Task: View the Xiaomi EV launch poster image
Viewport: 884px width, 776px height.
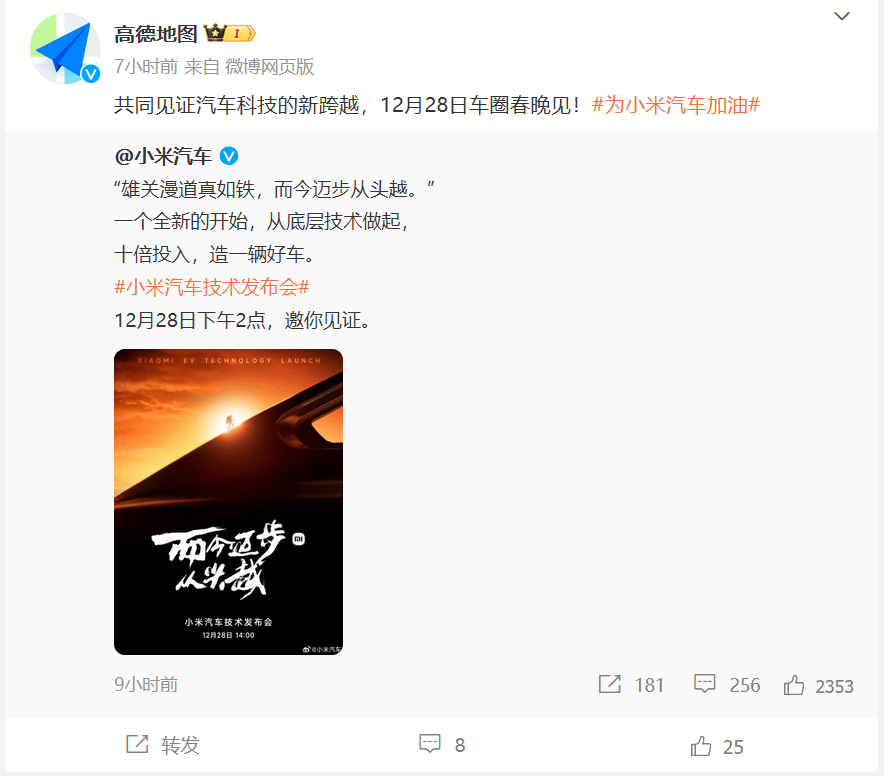Action: (x=228, y=502)
